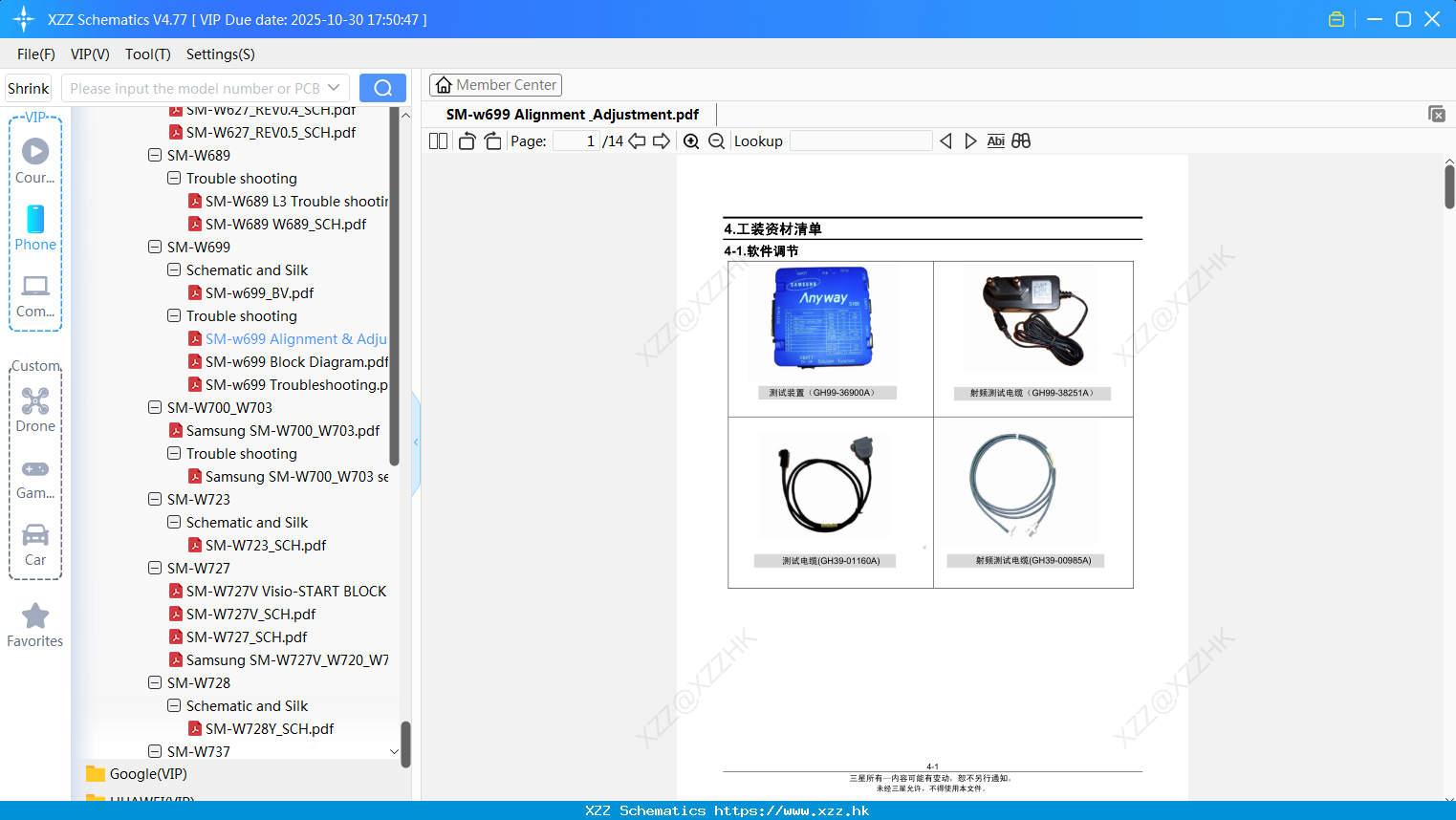Collapse the SM-W737 node

coord(155,751)
